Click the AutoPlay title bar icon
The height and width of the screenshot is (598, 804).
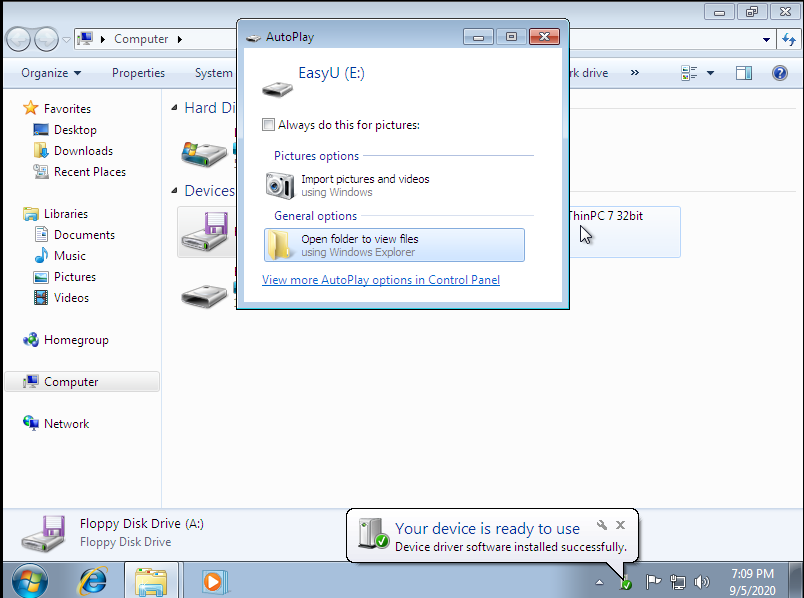(x=253, y=37)
